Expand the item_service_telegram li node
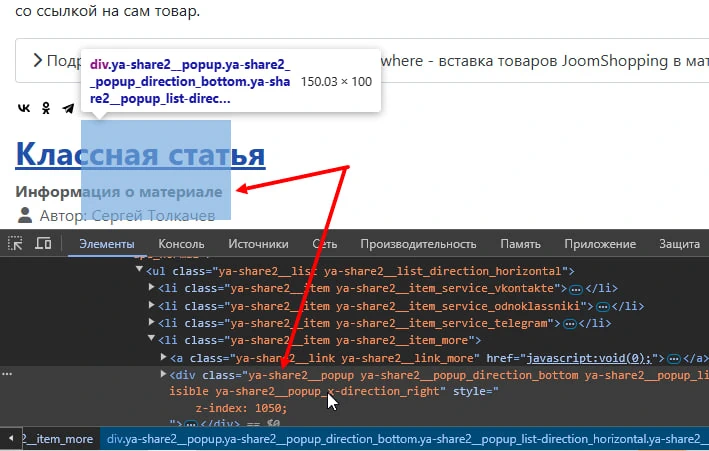The image size is (709, 451). coord(151,322)
